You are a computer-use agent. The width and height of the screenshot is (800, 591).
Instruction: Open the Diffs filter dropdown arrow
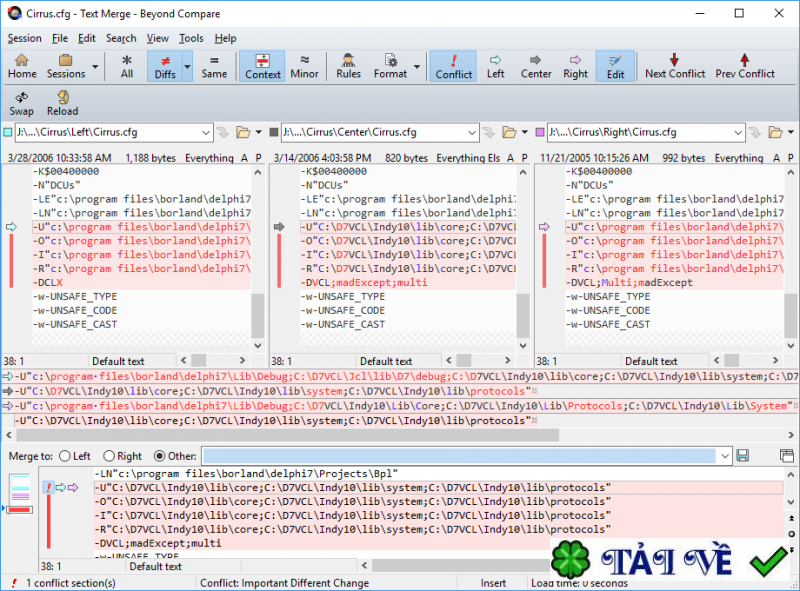[x=187, y=66]
